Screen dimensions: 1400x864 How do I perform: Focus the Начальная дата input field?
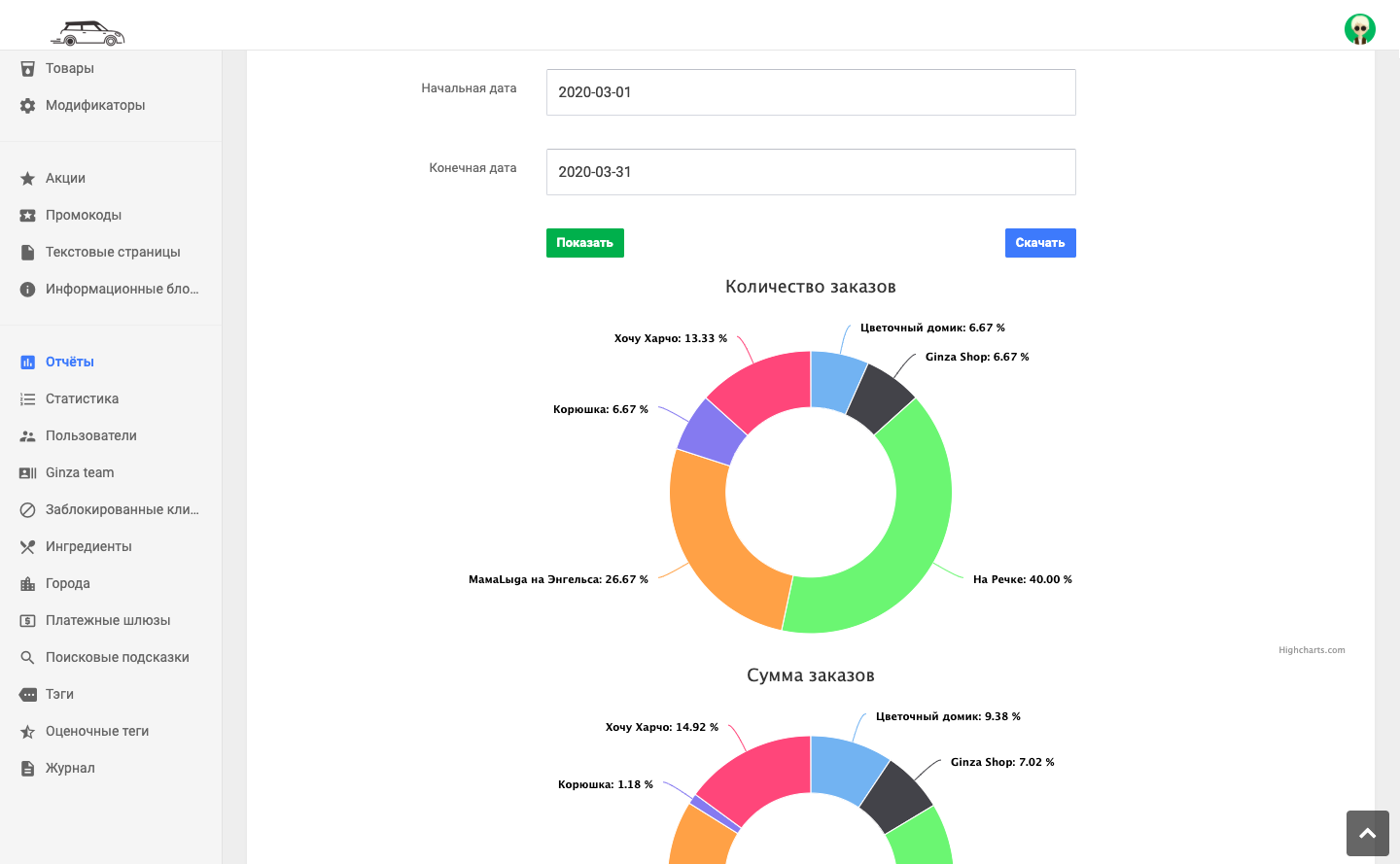(x=811, y=92)
